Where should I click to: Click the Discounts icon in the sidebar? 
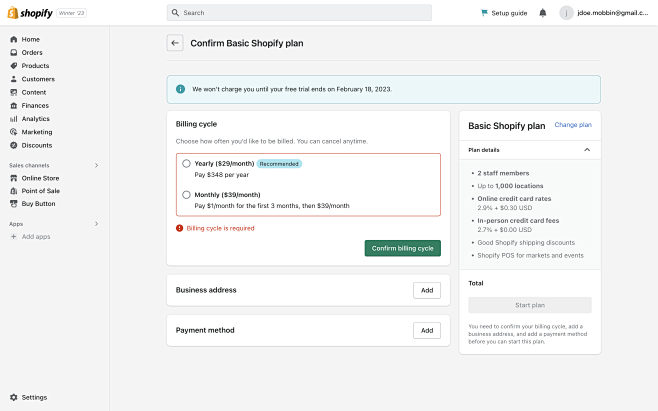click(x=14, y=145)
